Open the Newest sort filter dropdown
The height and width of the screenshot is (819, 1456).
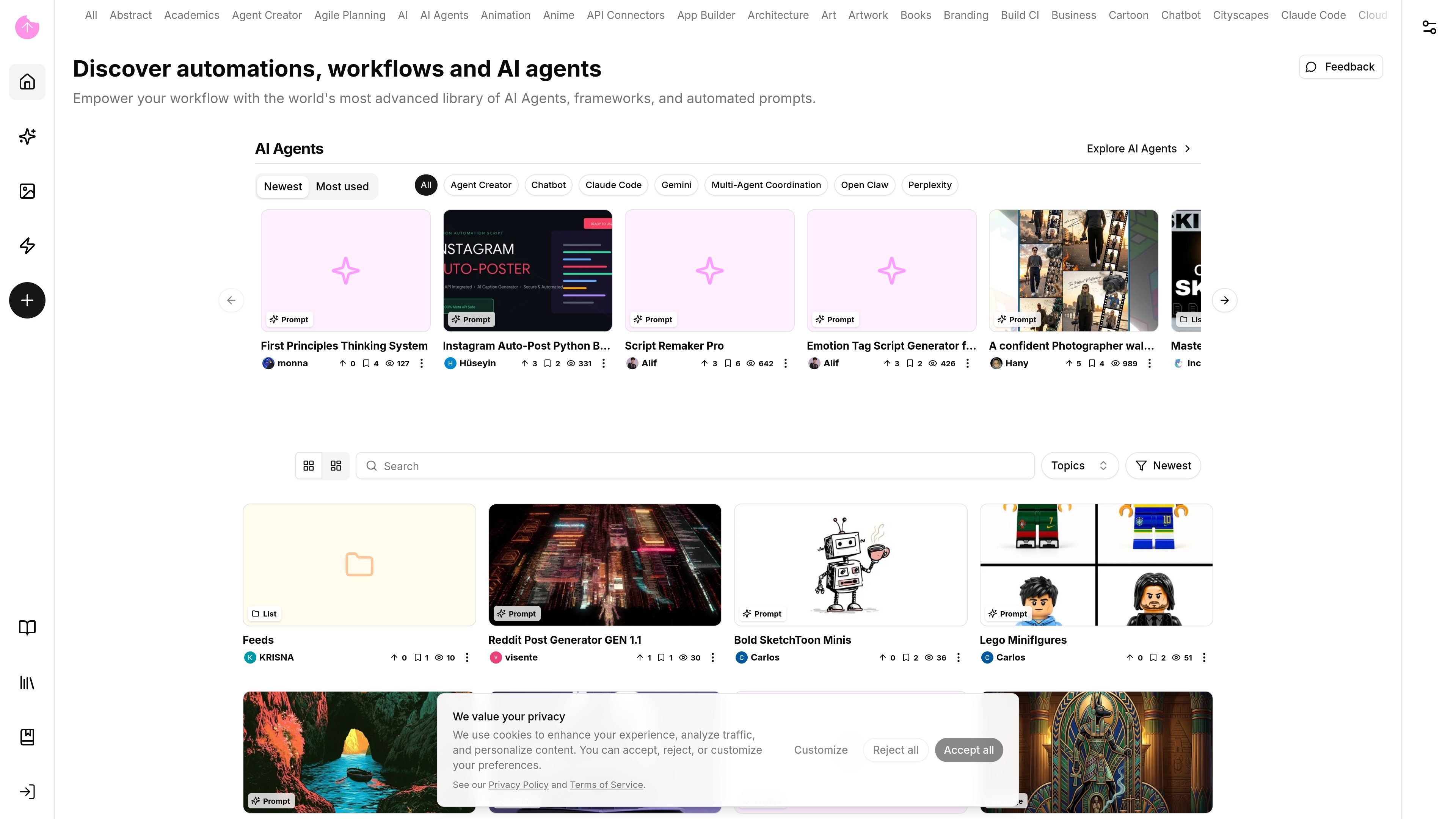pos(1163,466)
